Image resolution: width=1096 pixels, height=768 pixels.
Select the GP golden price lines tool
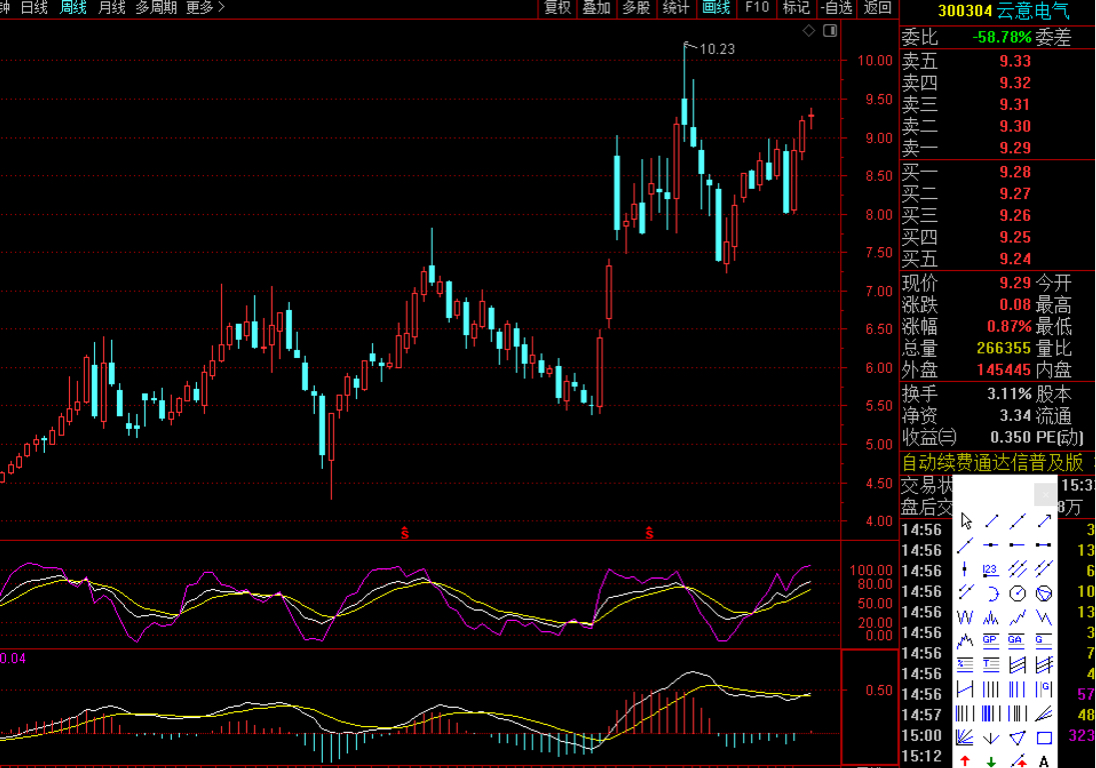(x=990, y=641)
